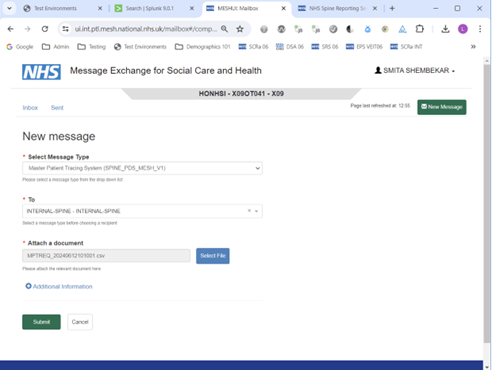The image size is (492, 370).
Task: Open the Downloads icon in toolbar
Action: click(x=445, y=29)
